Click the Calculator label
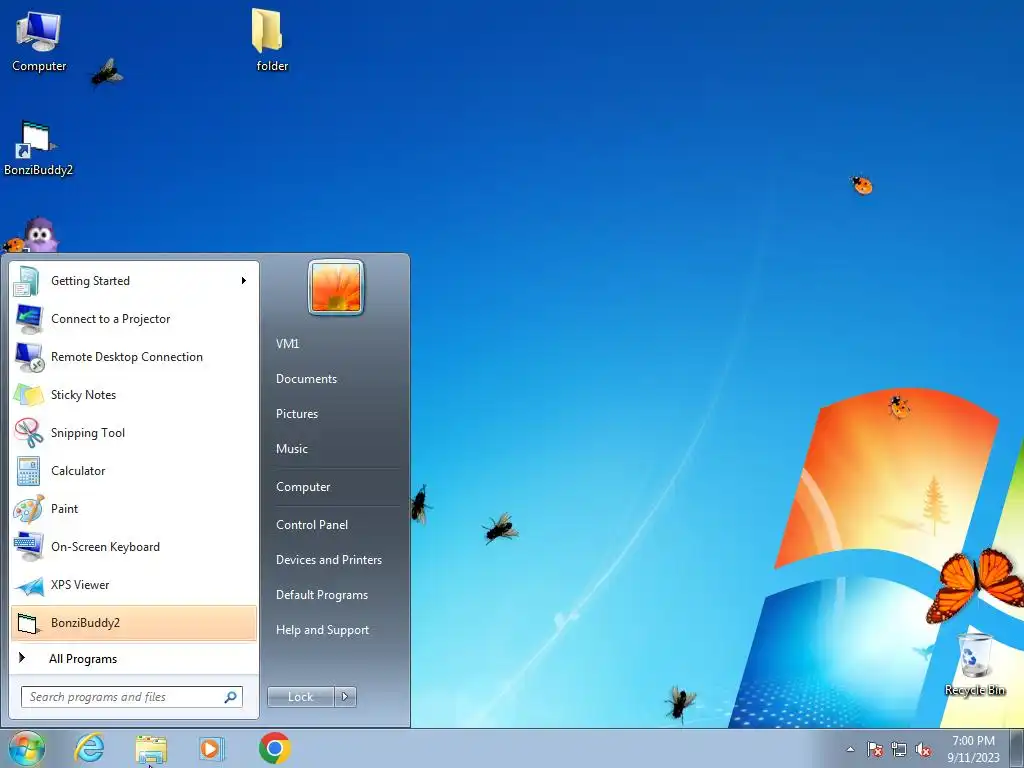This screenshot has width=1024, height=768. pyautogui.click(x=78, y=471)
